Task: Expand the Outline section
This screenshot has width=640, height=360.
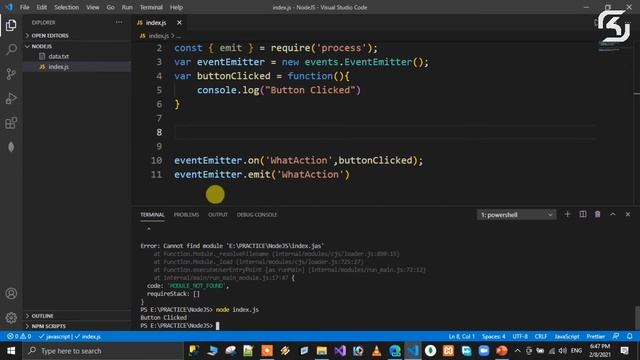Action: pos(77,316)
